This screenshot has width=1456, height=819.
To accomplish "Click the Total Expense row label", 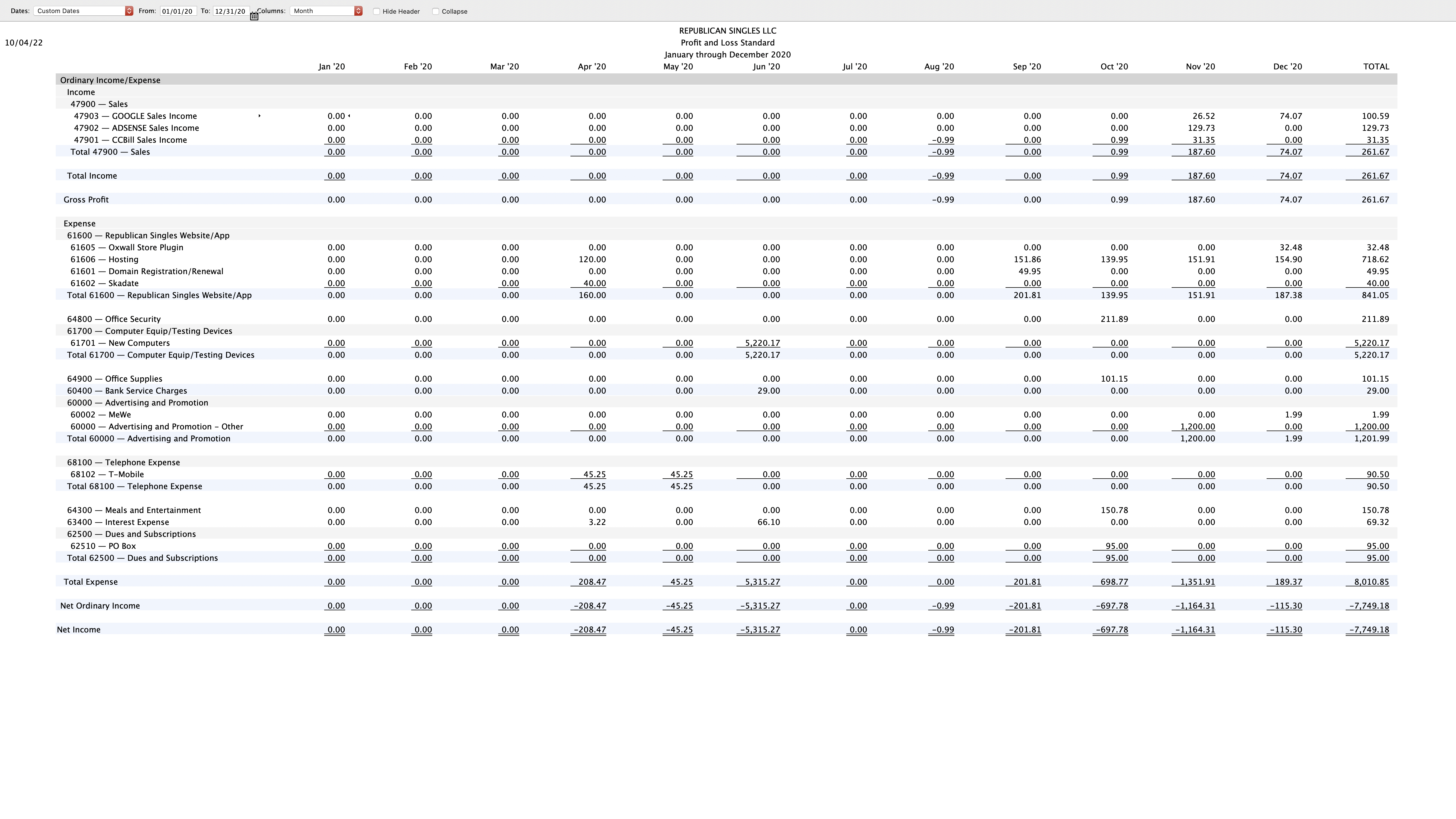I will click(x=91, y=582).
